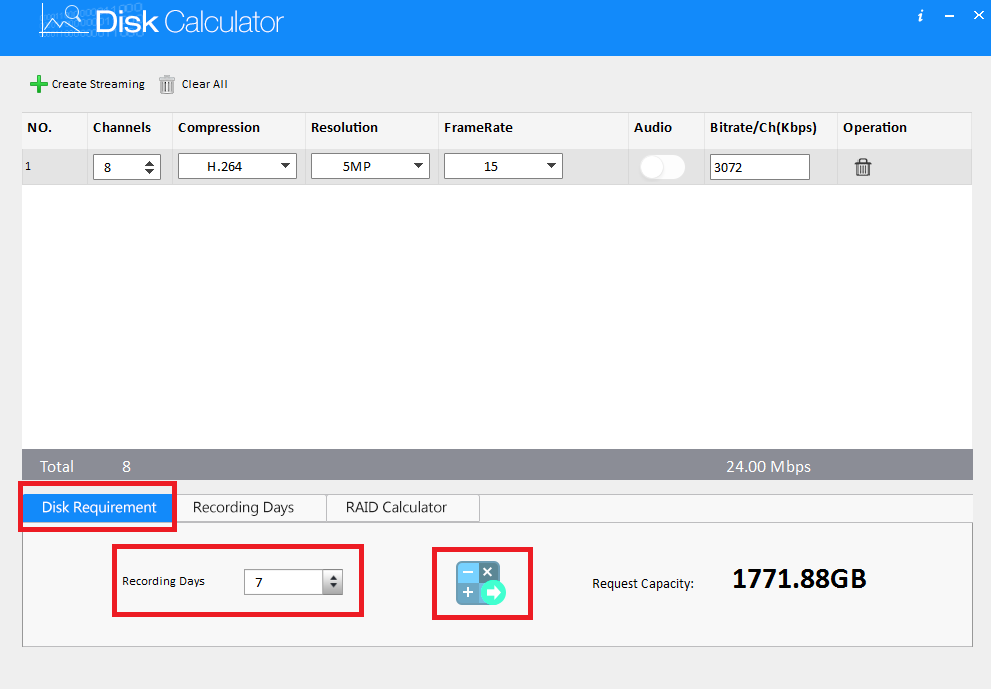This screenshot has height=689, width=991.
Task: Open the Compression H.264 dropdown
Action: [237, 166]
